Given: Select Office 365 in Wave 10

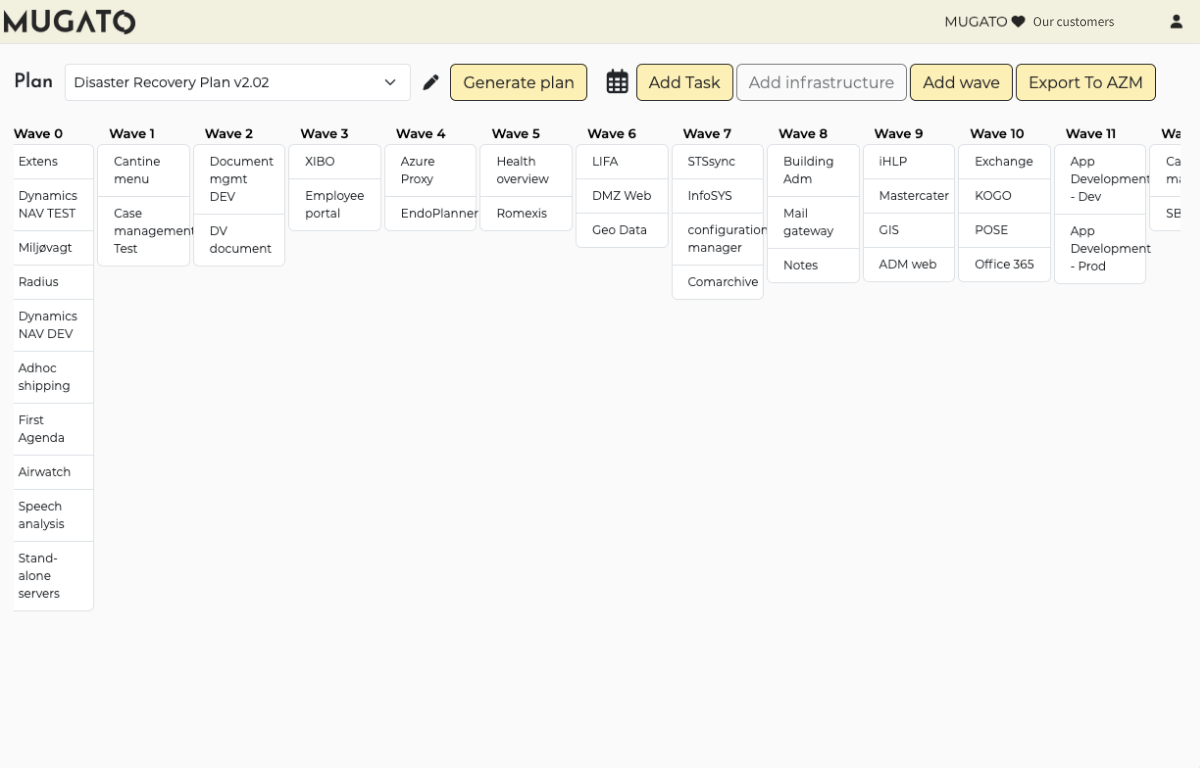Looking at the screenshot, I should point(1004,265).
